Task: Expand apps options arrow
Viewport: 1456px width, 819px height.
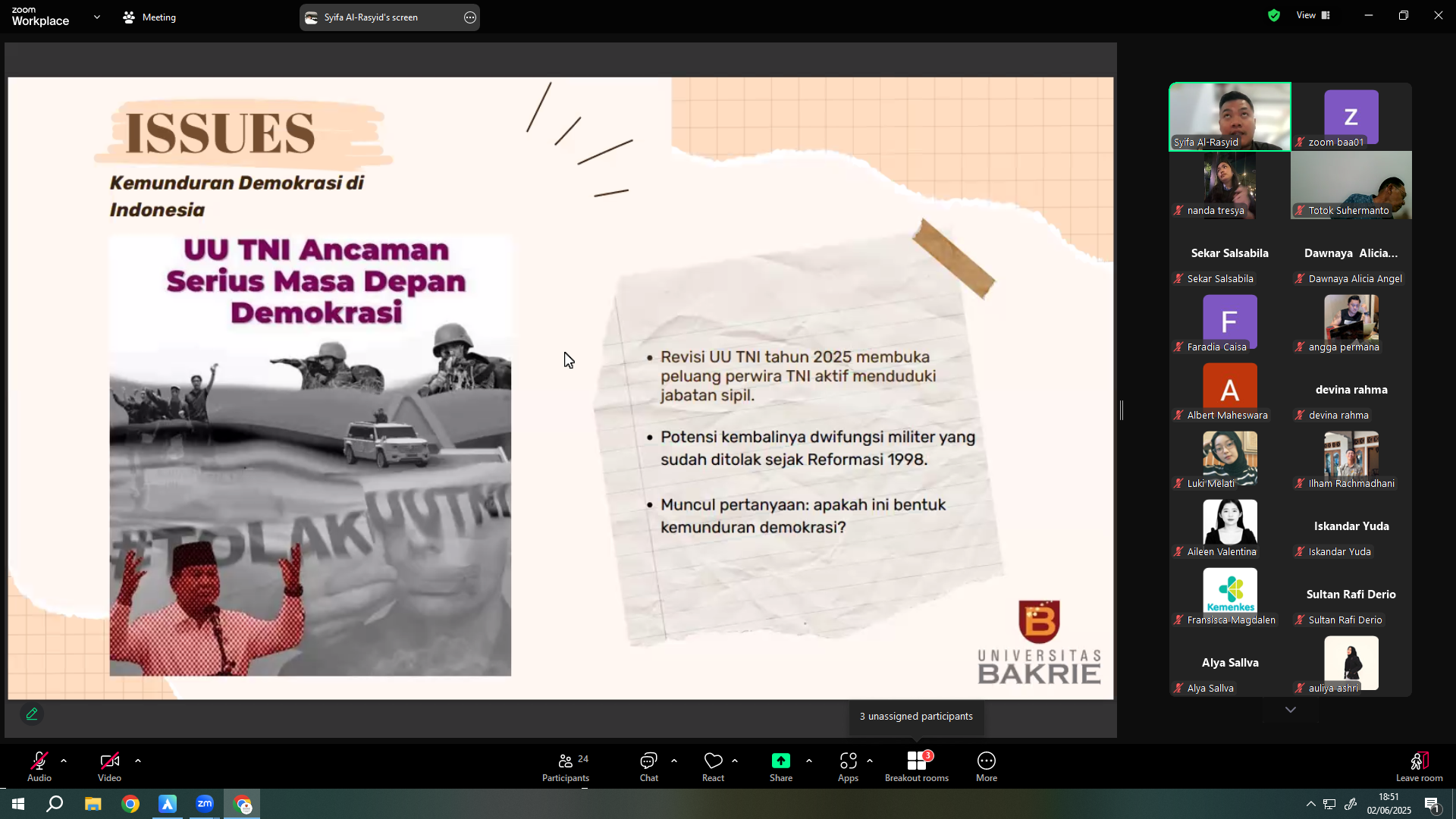Action: [870, 761]
